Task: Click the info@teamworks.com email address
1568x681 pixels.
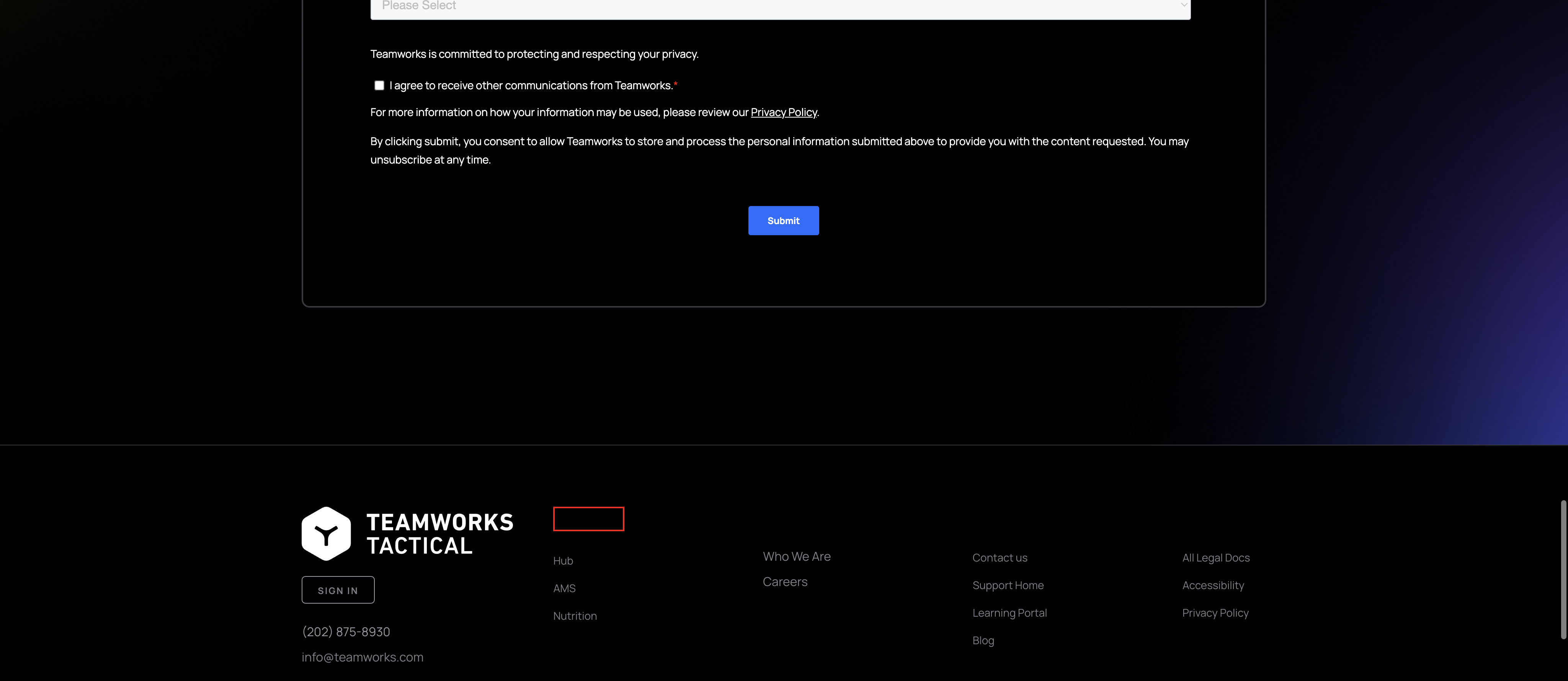Action: pyautogui.click(x=362, y=656)
